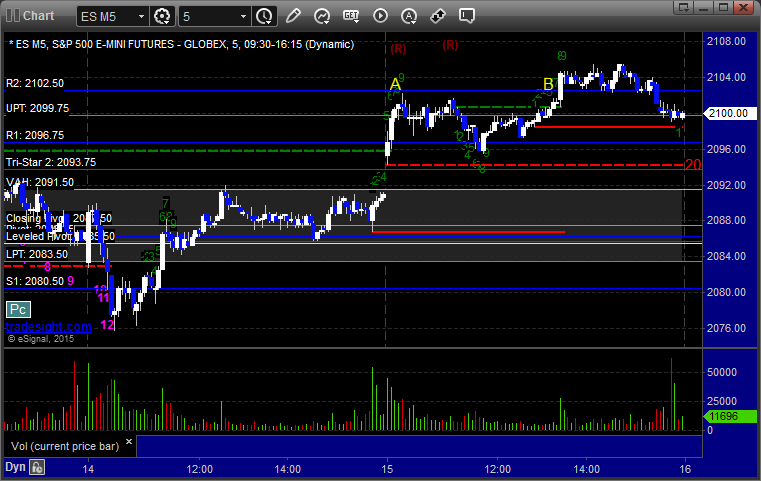Open the tradesight.com link

[49, 327]
